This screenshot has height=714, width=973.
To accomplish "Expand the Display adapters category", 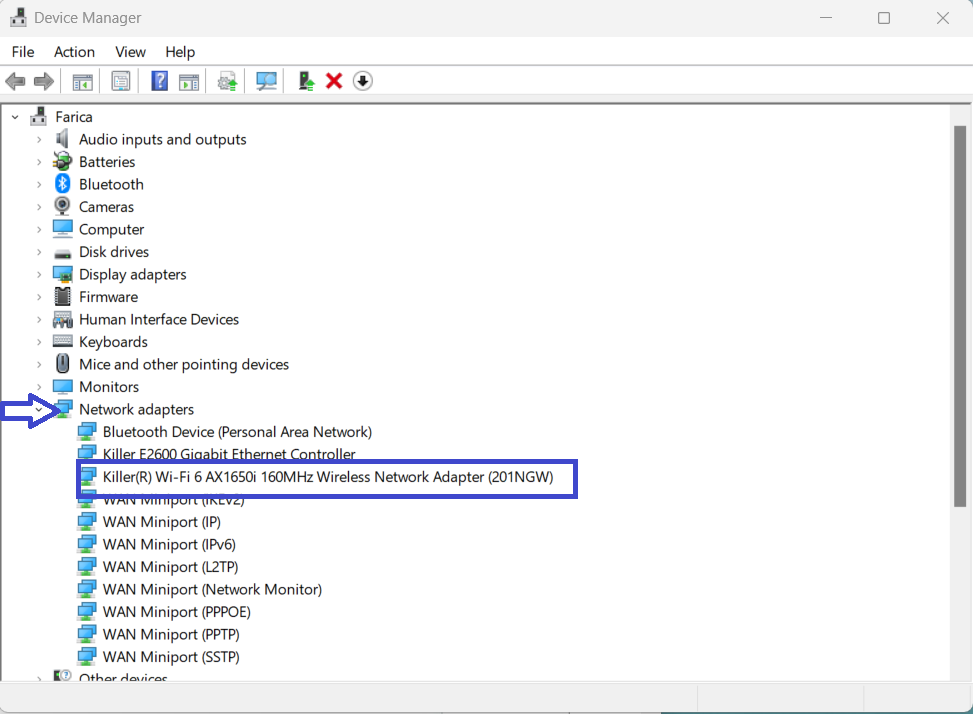I will 40,274.
